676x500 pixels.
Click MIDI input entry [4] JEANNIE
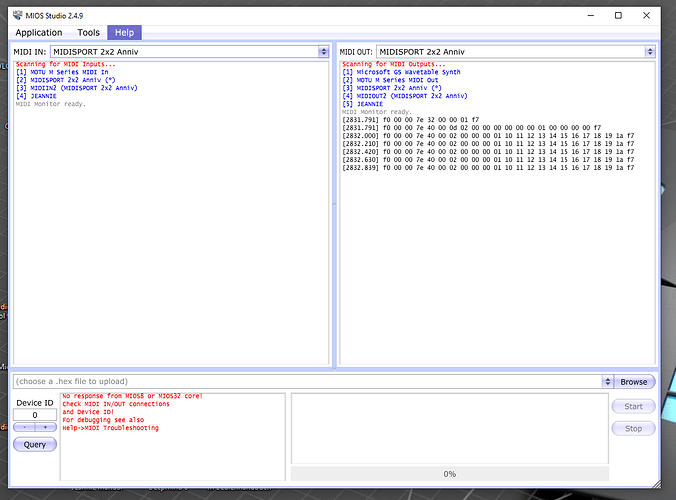coord(36,96)
